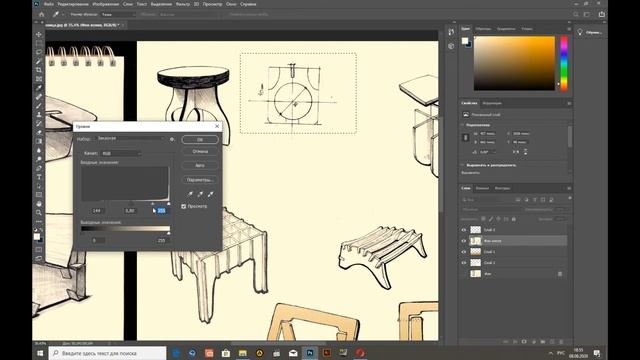The width and height of the screenshot is (640, 360).
Task: Toggle visibility of the fourth layer
Action: pos(464,263)
